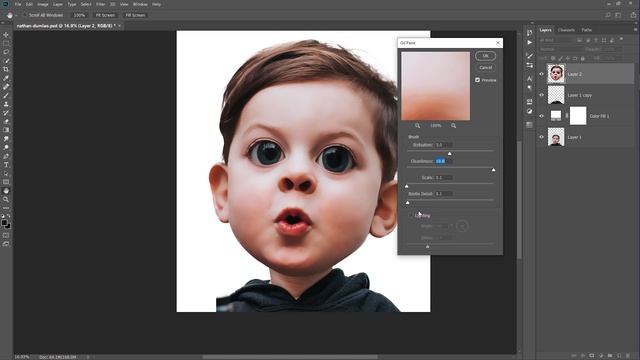Select the Type tool

(x=6, y=164)
